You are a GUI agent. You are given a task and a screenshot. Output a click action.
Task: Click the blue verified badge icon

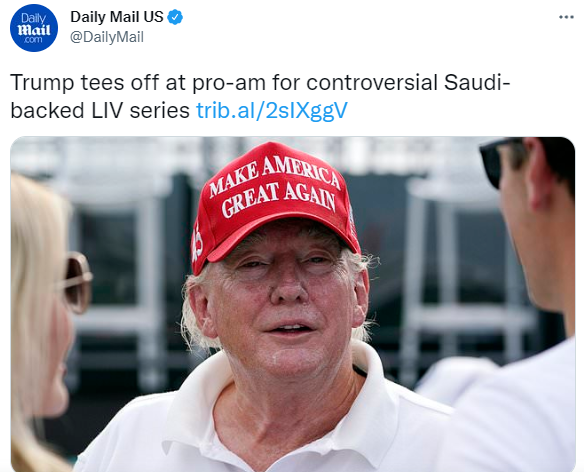click(175, 17)
